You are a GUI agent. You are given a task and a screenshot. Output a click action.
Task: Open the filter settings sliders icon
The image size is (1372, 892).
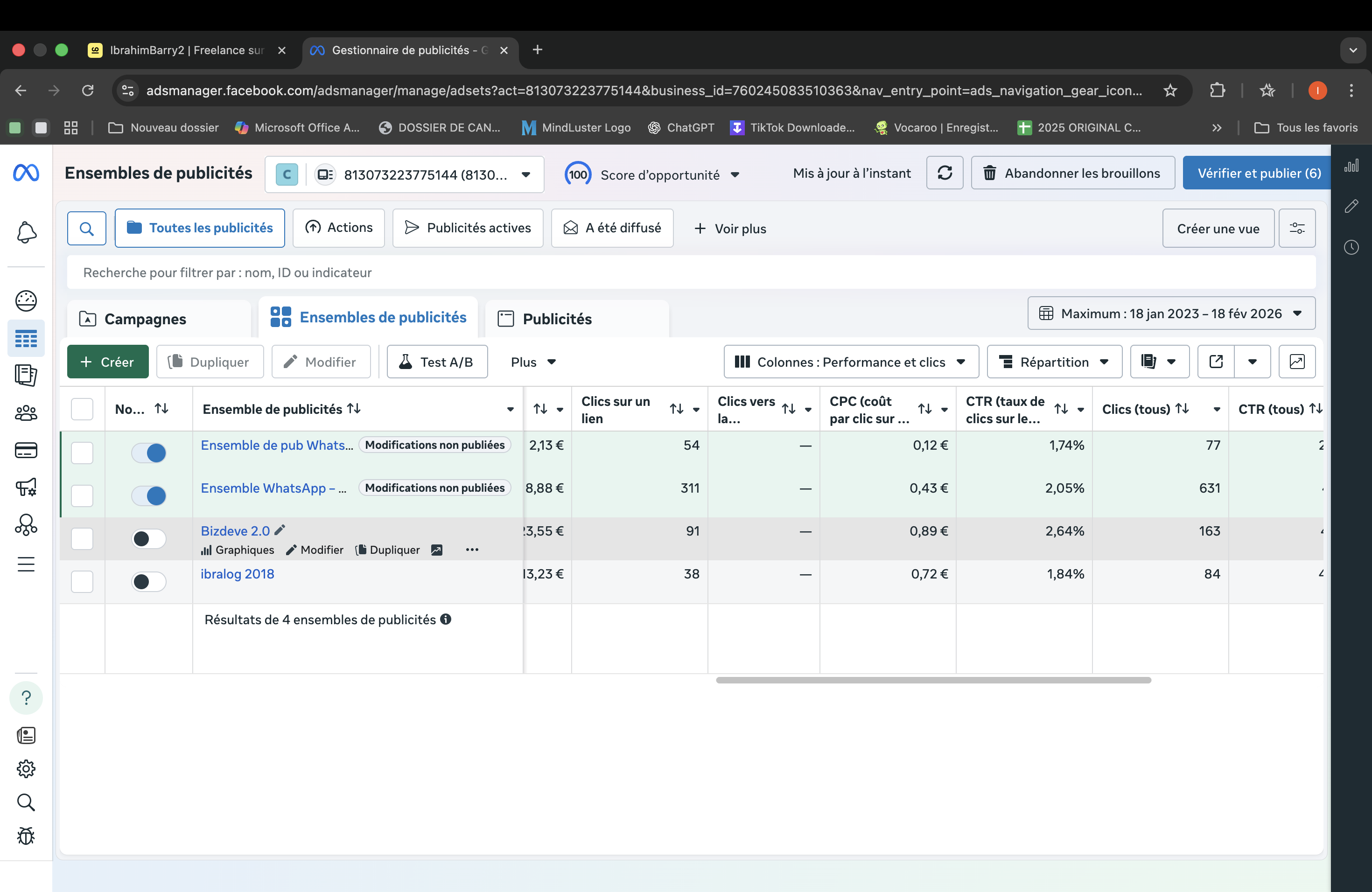coord(1296,228)
